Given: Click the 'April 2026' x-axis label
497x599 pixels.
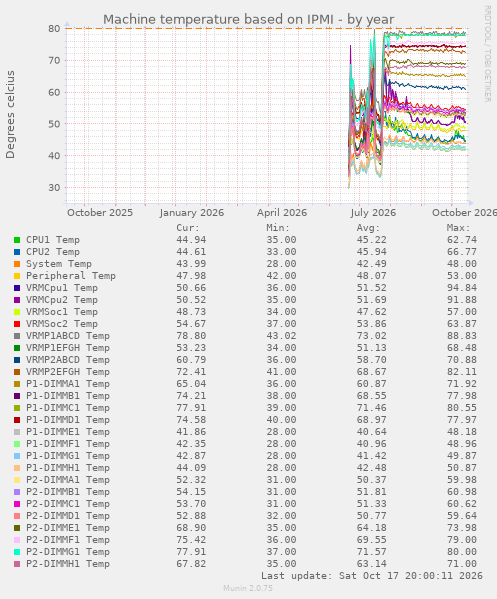Looking at the screenshot, I should coord(282,213).
